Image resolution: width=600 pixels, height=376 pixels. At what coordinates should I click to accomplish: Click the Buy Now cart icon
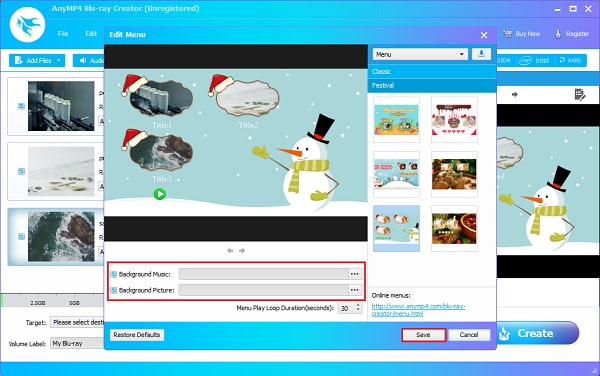tap(507, 34)
